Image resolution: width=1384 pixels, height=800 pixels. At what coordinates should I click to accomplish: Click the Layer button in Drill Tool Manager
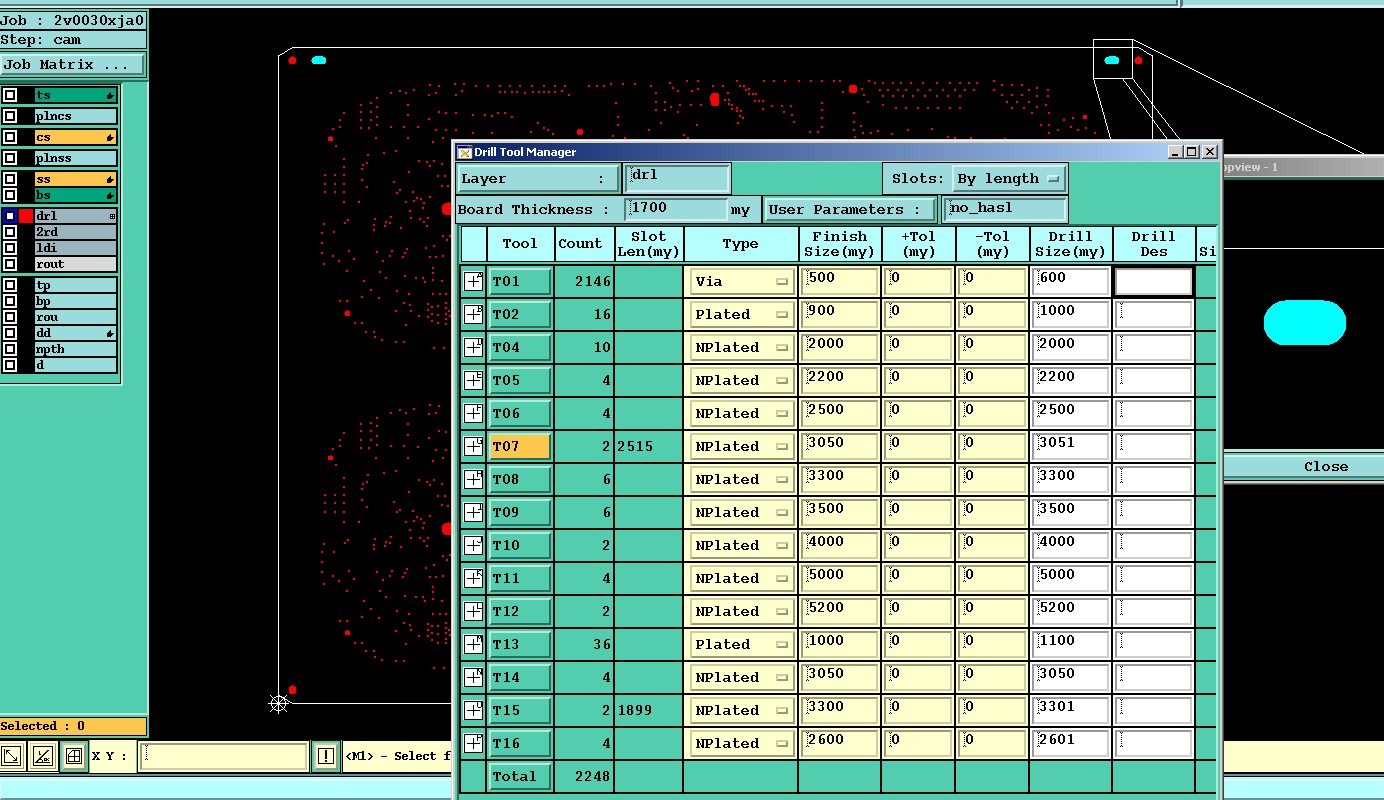tap(538, 179)
